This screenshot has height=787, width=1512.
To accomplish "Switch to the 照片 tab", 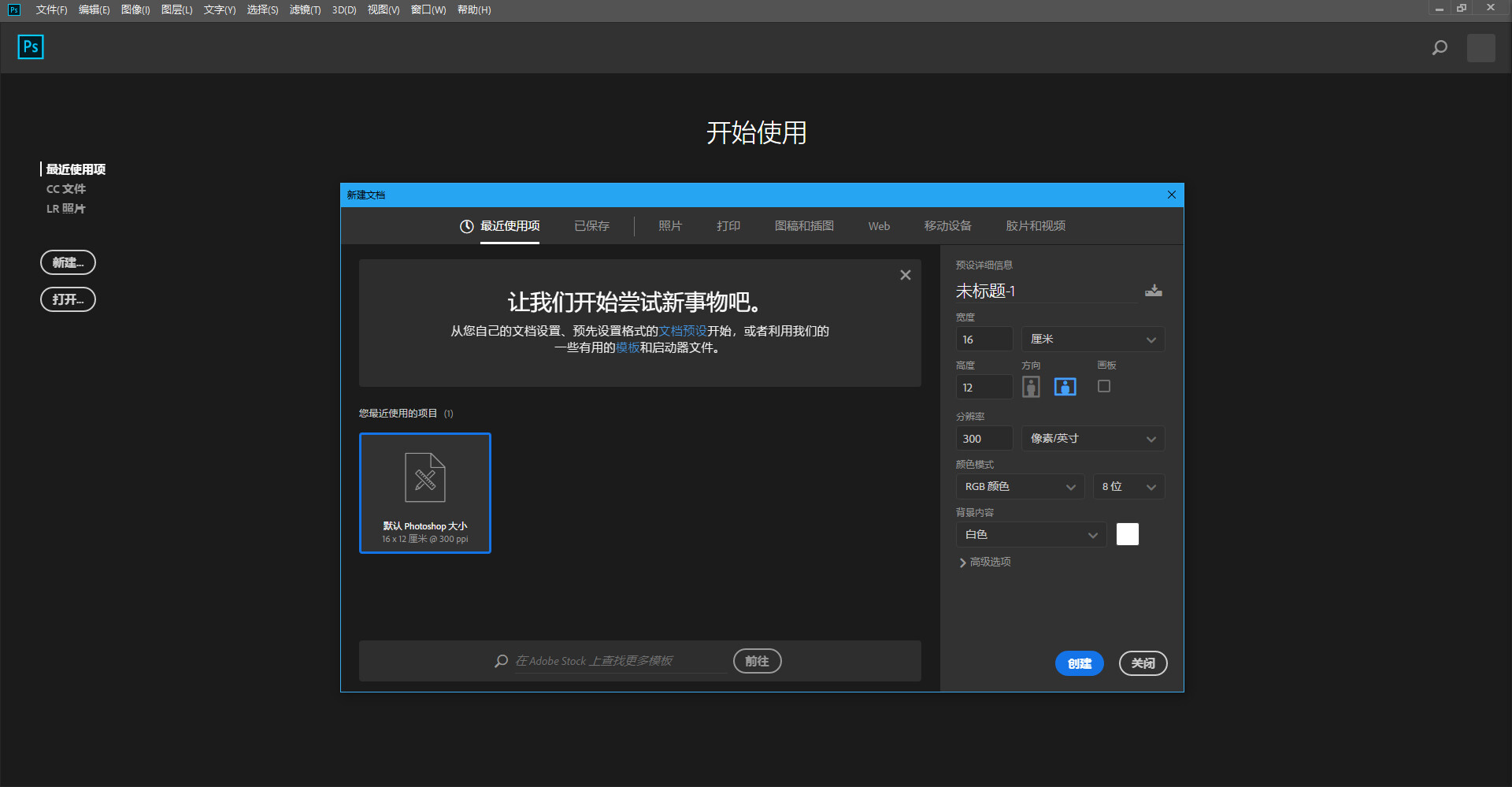I will [670, 226].
